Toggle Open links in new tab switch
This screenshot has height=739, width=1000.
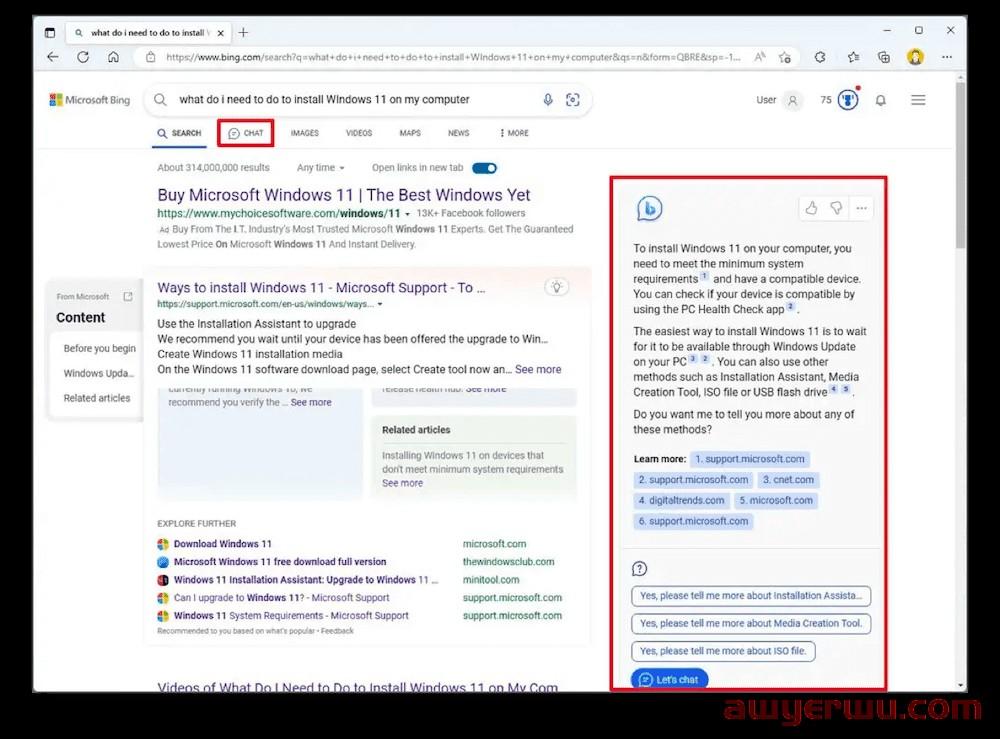coord(485,168)
